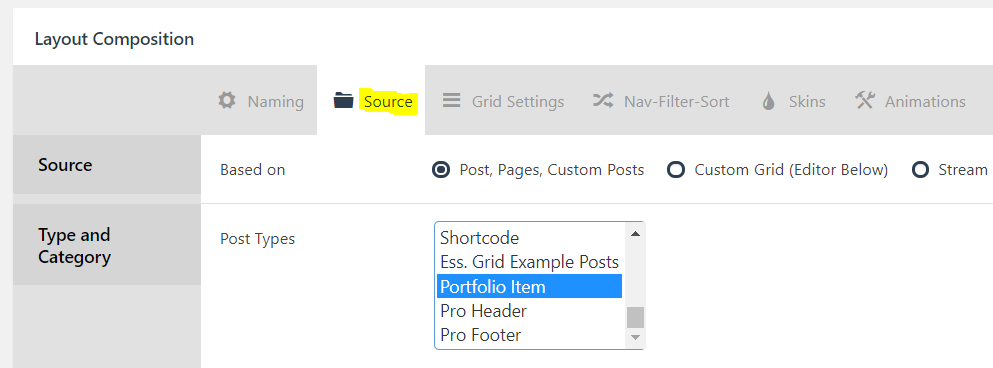Viewport: 993px width, 368px height.
Task: Click the droplet icon beside Skins
Action: 768,101
